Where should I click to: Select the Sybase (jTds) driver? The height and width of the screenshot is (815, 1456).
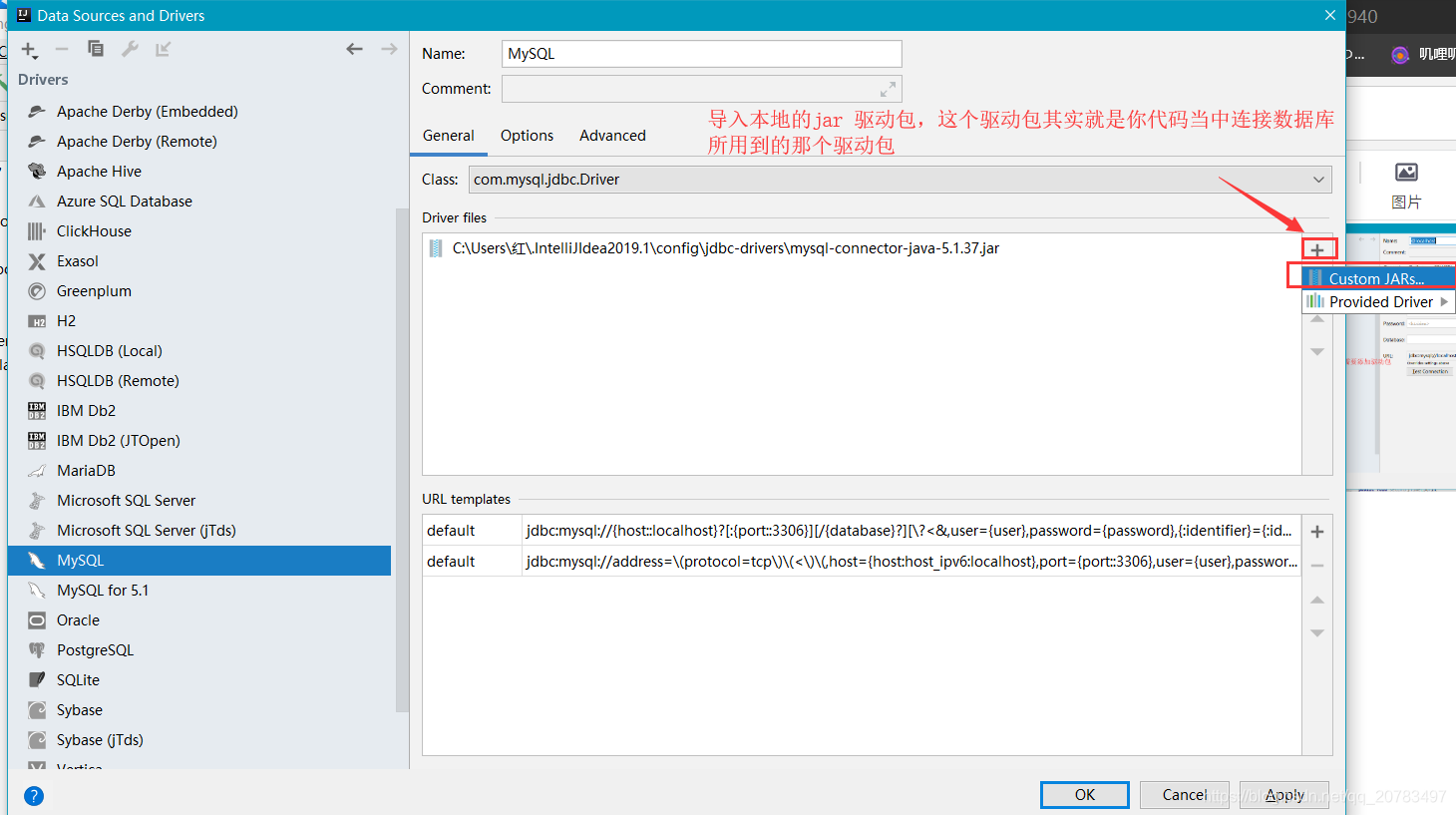pos(199,740)
